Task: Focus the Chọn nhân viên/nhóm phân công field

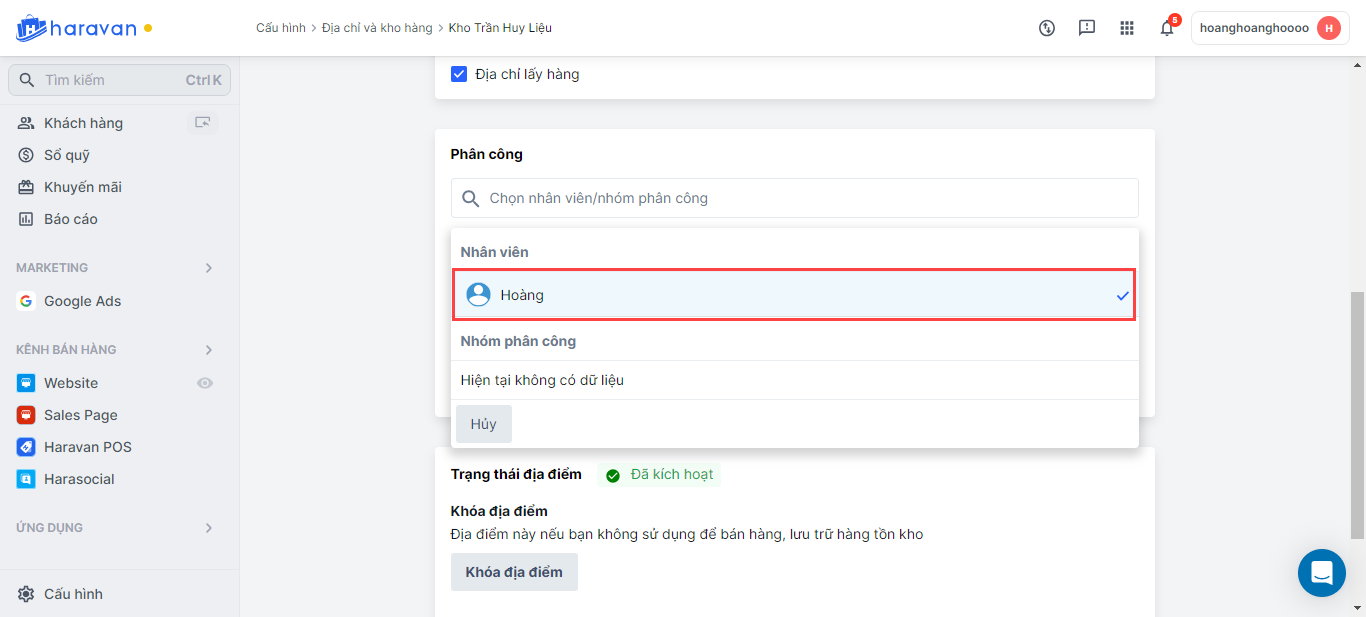Action: [794, 198]
